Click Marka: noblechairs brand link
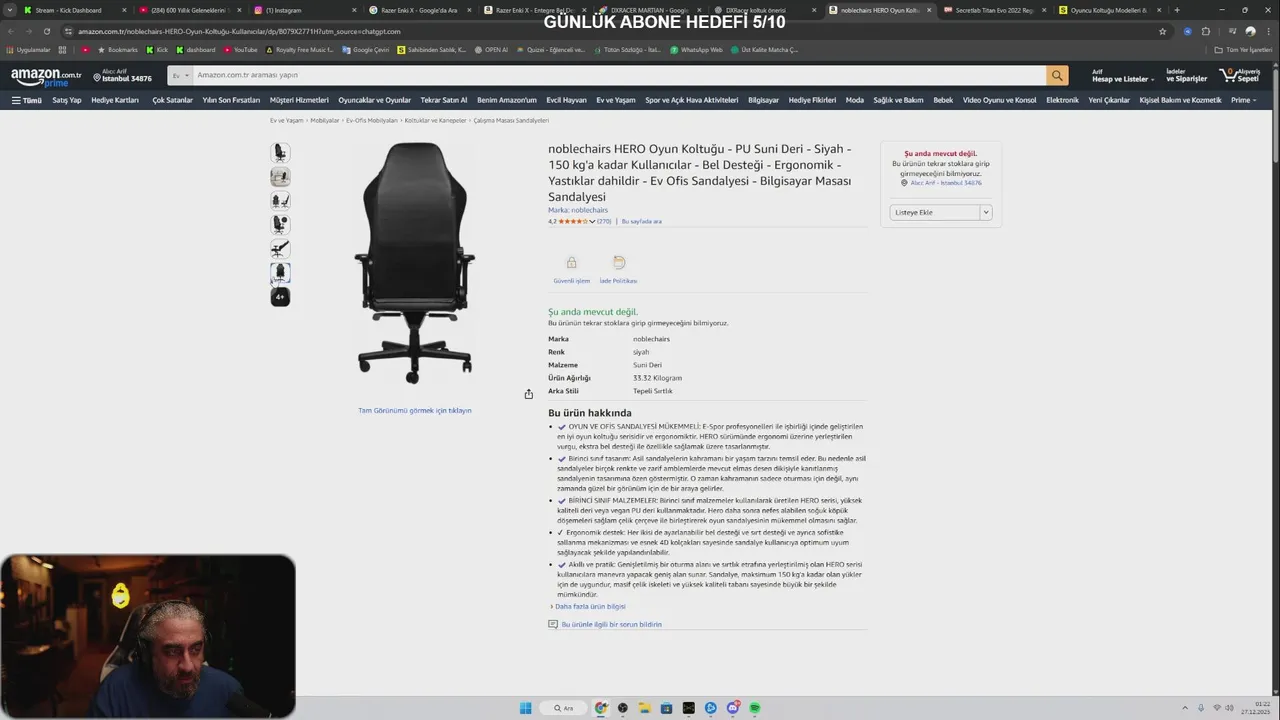 click(x=578, y=210)
